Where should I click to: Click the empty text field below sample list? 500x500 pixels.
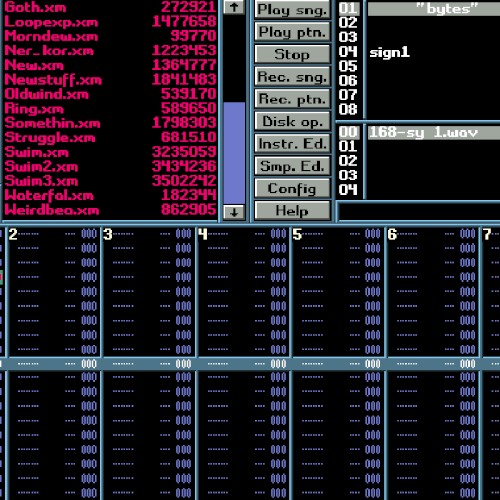pyautogui.click(x=419, y=211)
